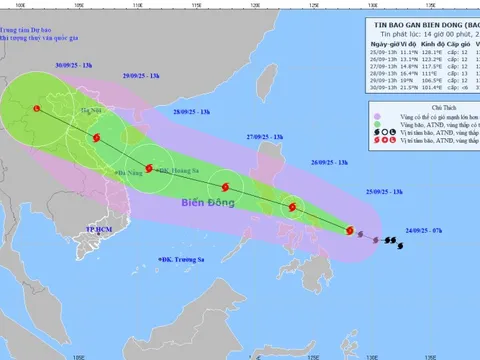Click the 'cấp: 13' wind level cell
The height and width of the screenshot is (360, 480).
(x=458, y=73)
